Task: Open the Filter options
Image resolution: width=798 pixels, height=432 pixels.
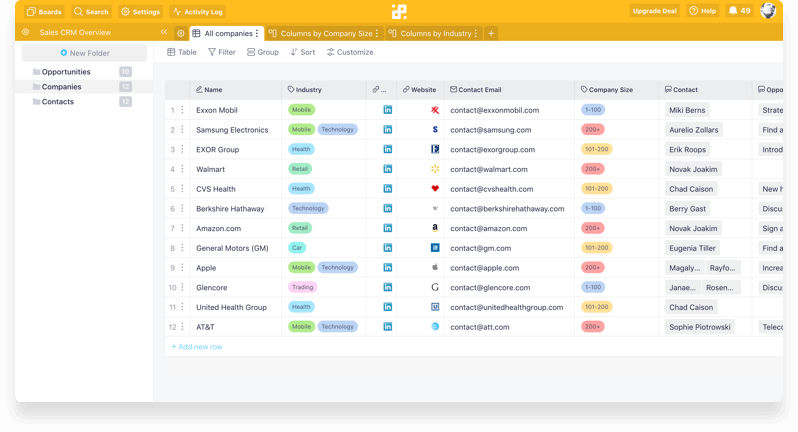Action: (222, 52)
